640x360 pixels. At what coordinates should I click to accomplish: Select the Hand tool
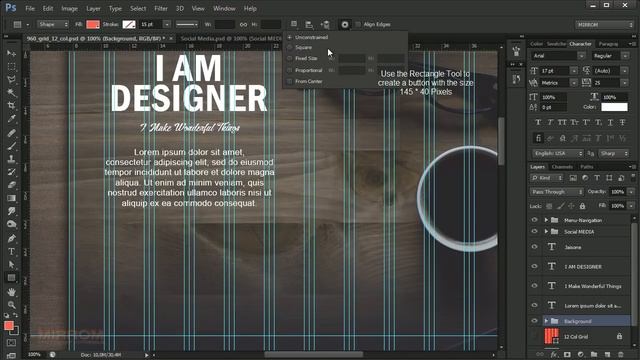(11, 292)
